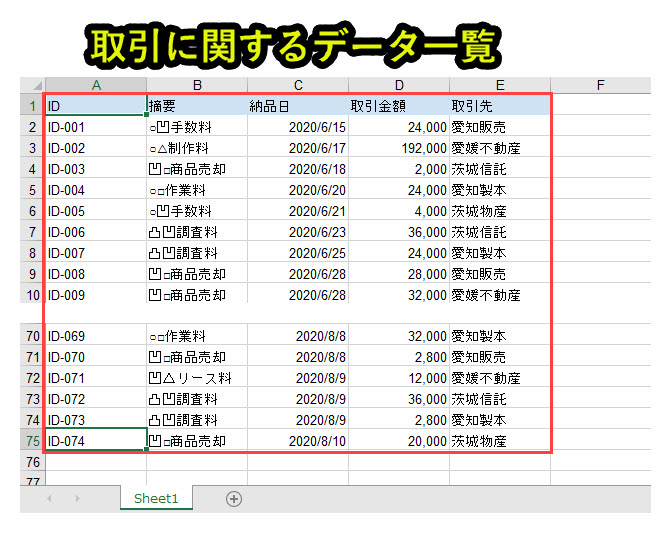Screen dimensions: 671x533
Task: Click the 取引先 header cell
Action: coord(500,106)
